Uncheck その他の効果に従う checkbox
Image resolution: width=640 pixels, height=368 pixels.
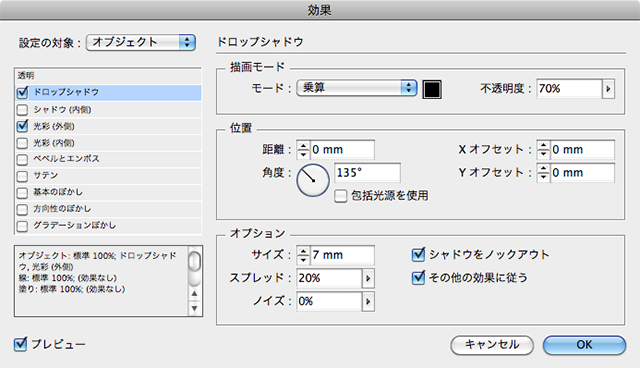point(418,278)
